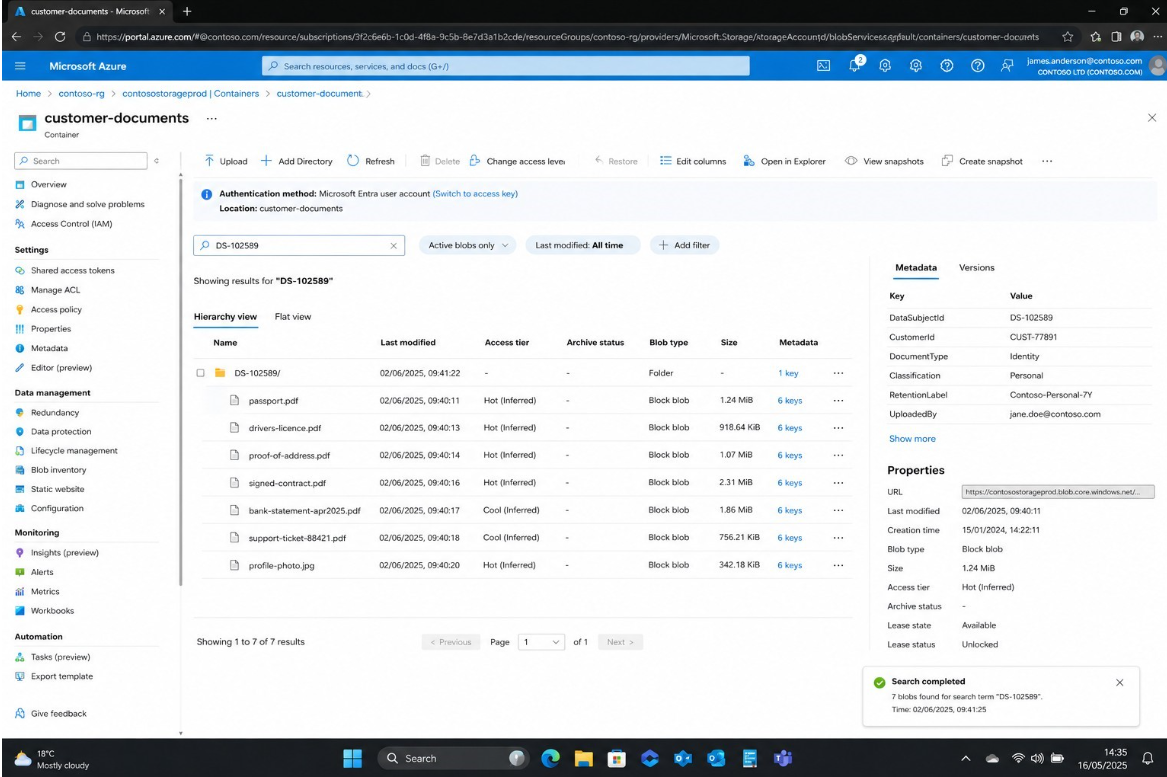Open Shared access tokens

coord(72,270)
